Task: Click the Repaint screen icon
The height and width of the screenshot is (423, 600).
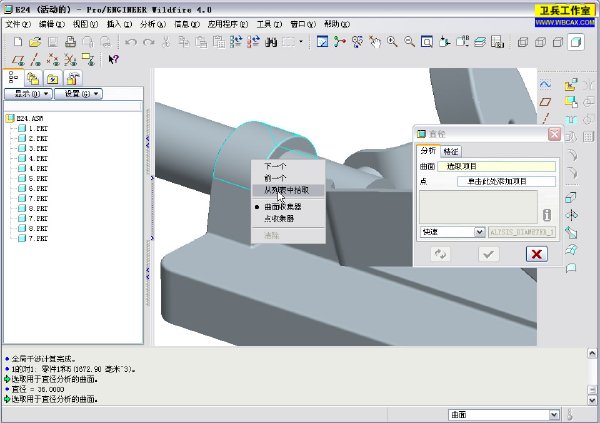Action: (322, 41)
